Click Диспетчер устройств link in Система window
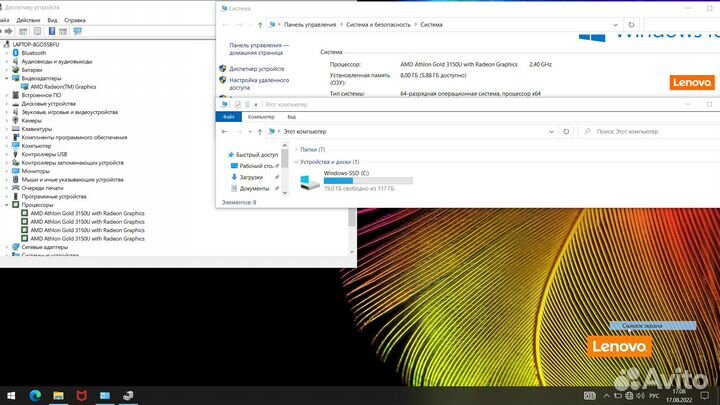Viewport: 720px width, 405px height. [x=257, y=69]
